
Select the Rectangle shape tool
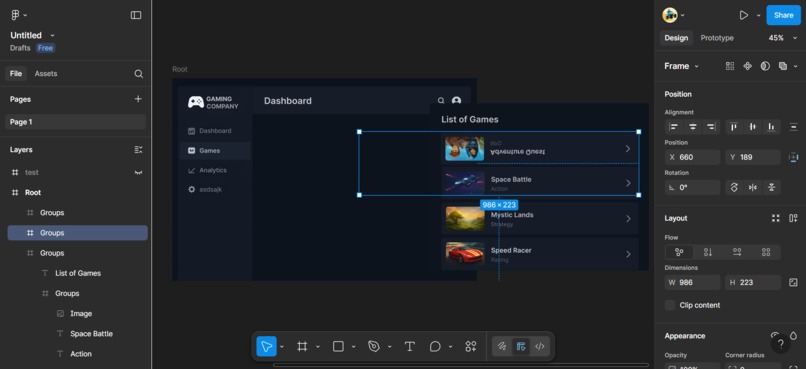[x=338, y=346]
